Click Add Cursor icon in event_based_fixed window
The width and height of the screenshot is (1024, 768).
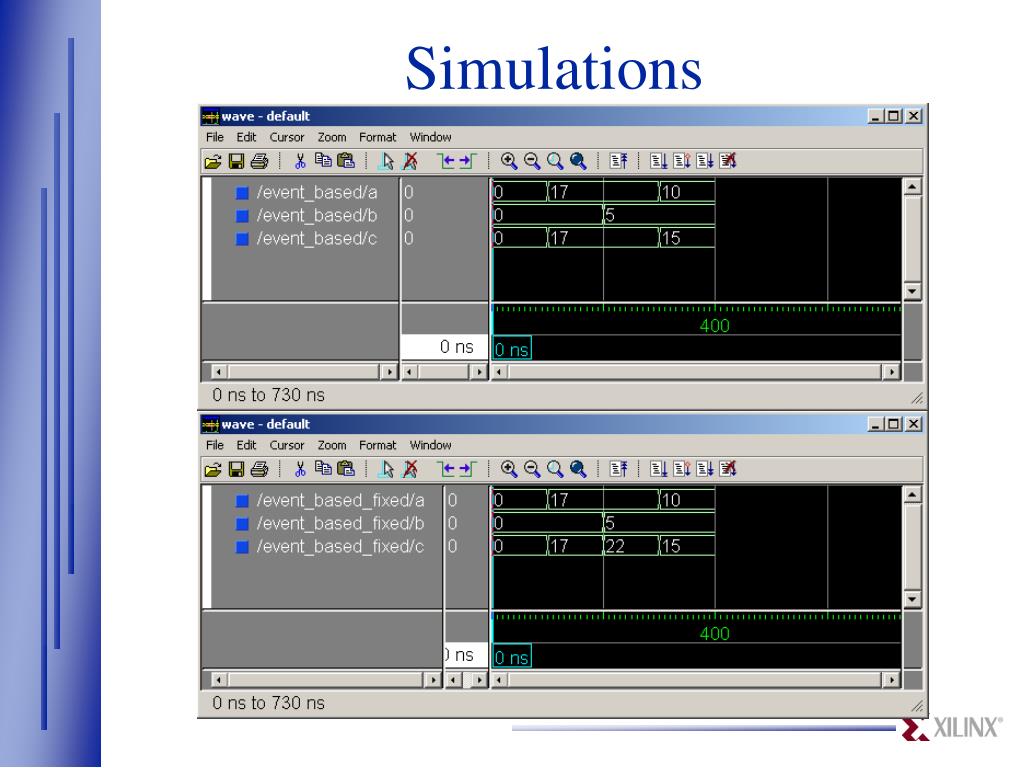point(387,469)
